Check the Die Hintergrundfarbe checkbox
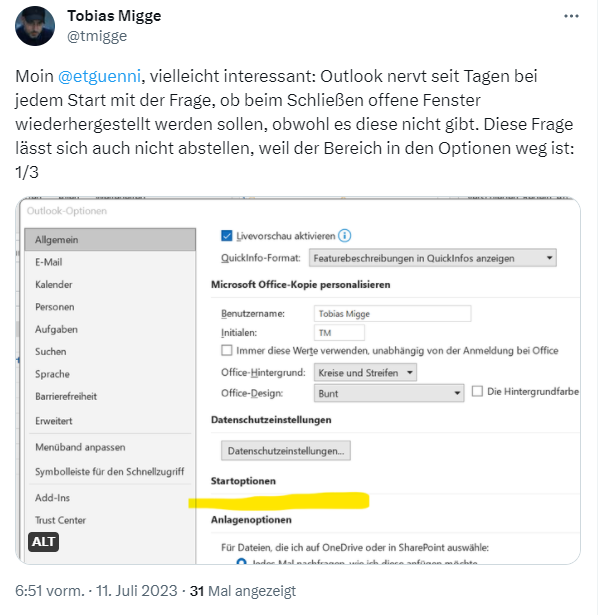This screenshot has height=615, width=599. (477, 391)
